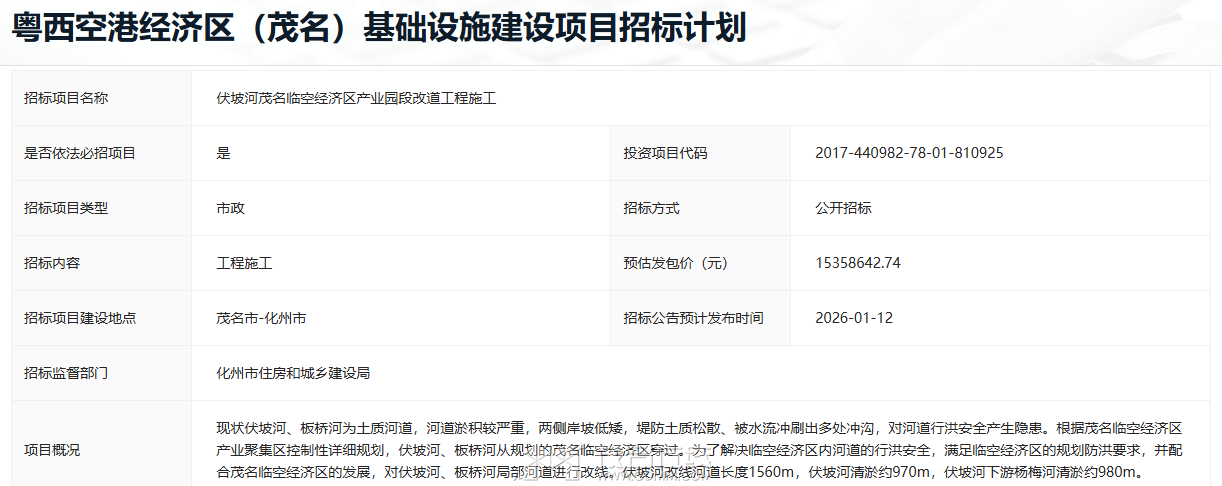
Task: Select the 公开招标 value
Action: coord(843,208)
